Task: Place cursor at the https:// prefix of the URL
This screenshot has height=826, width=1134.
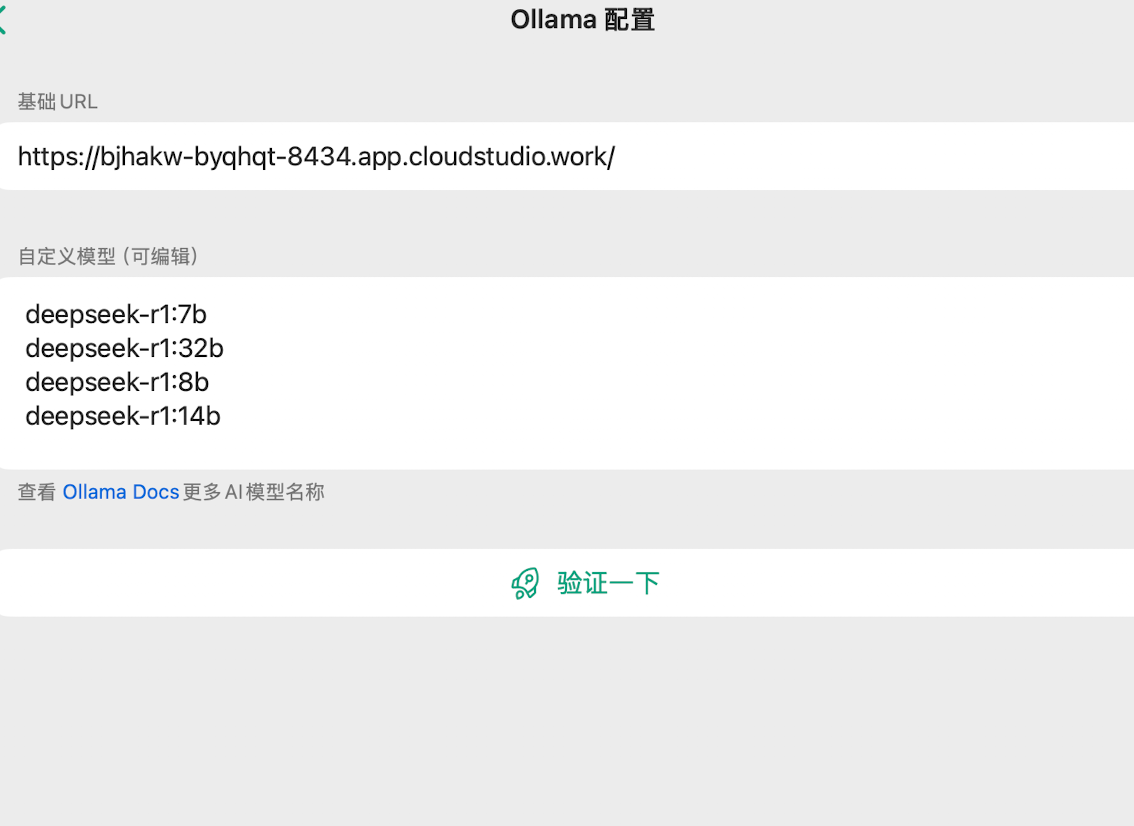Action: (x=55, y=156)
